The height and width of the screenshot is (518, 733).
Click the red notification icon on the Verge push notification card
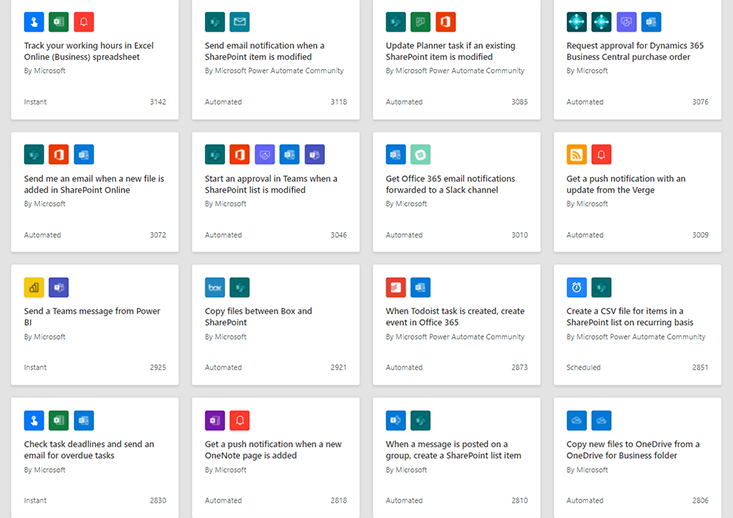[602, 155]
